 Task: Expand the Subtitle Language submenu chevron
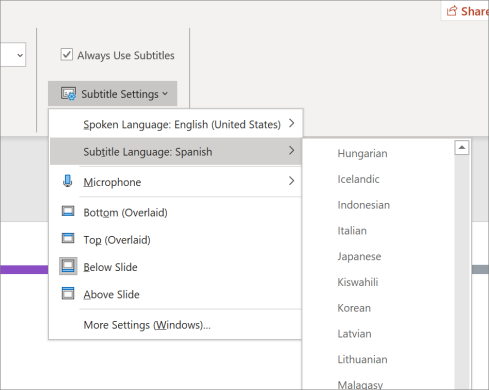click(x=292, y=151)
